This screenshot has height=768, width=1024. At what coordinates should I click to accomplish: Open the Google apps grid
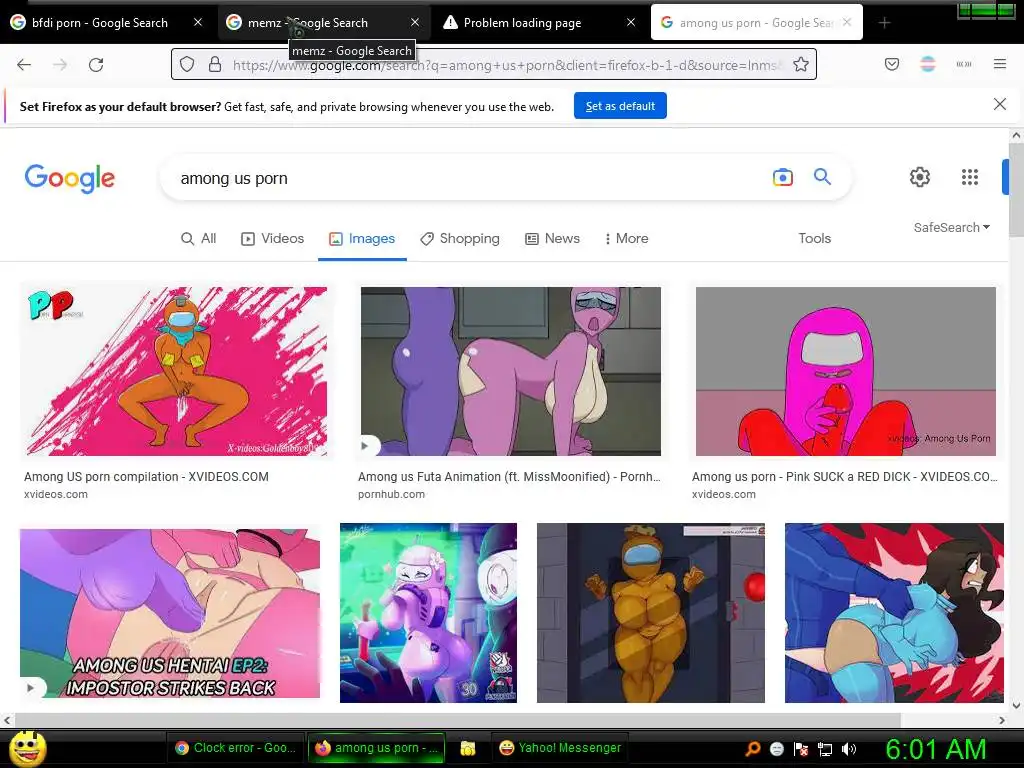(970, 177)
